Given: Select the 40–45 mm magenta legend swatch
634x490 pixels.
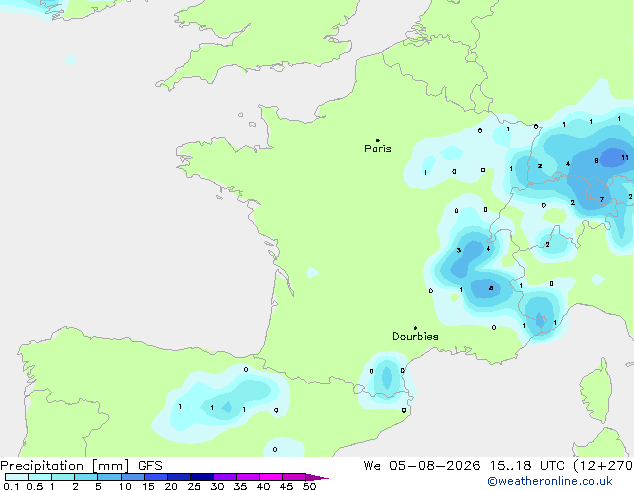Looking at the screenshot, I should click(x=271, y=477).
